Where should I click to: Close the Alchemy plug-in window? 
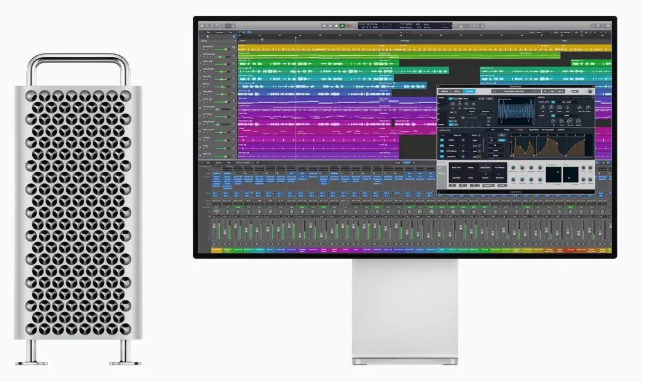pyautogui.click(x=438, y=87)
